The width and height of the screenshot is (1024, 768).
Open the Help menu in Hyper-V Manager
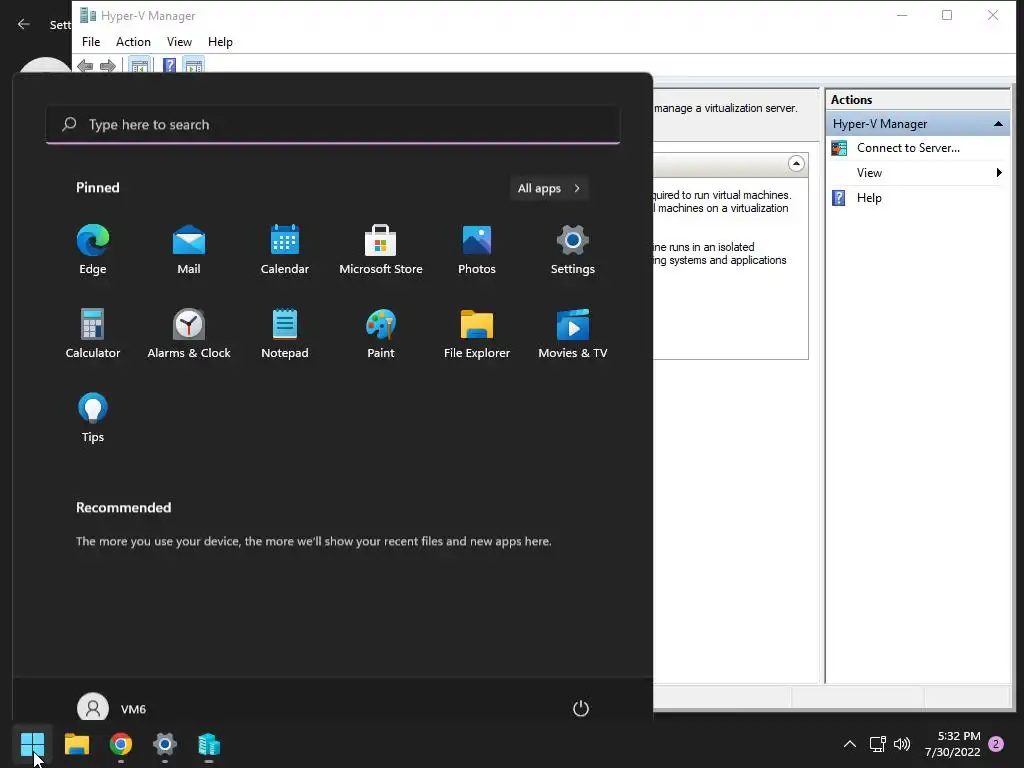click(x=220, y=42)
